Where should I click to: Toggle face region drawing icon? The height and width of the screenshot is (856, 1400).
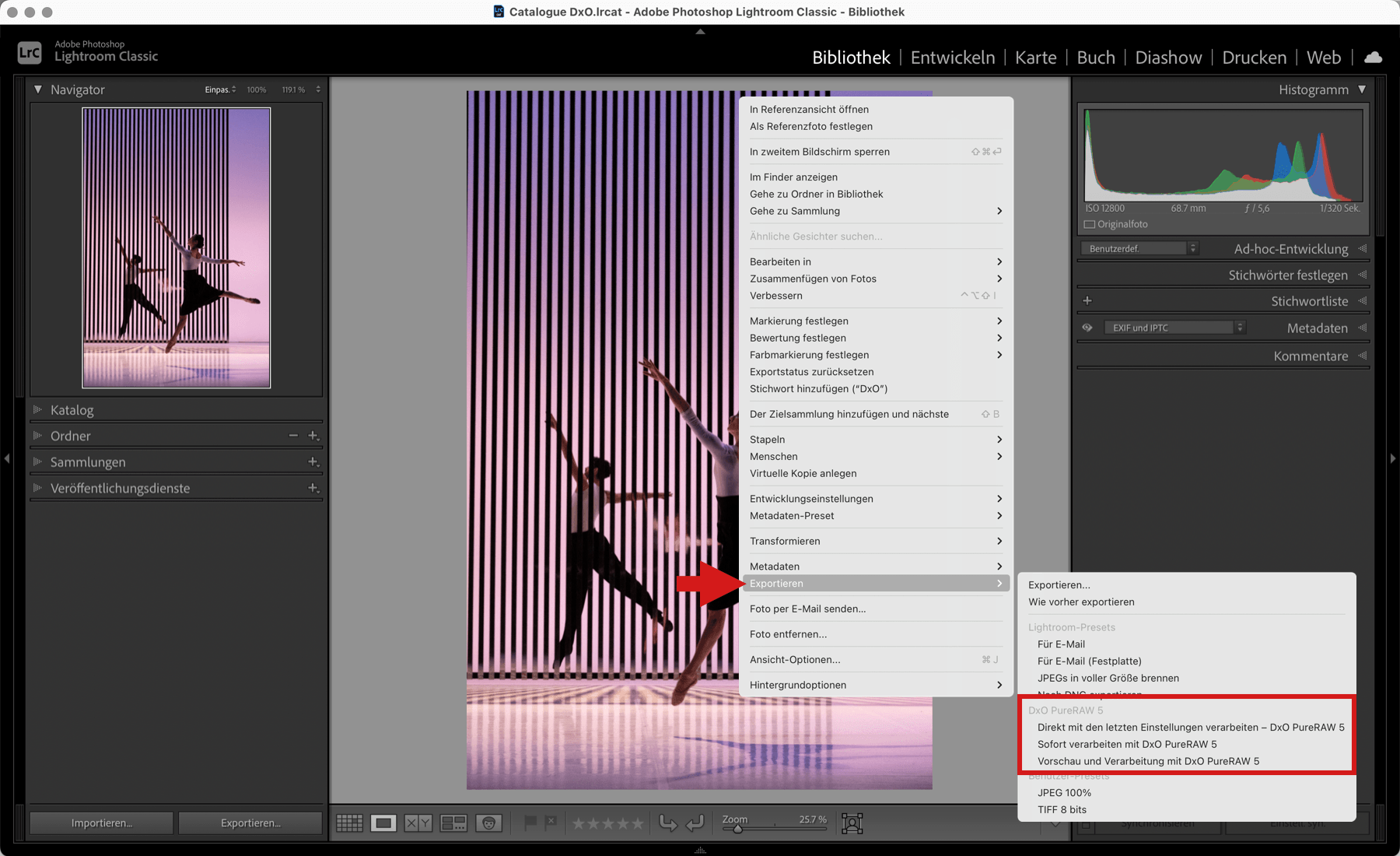852,823
